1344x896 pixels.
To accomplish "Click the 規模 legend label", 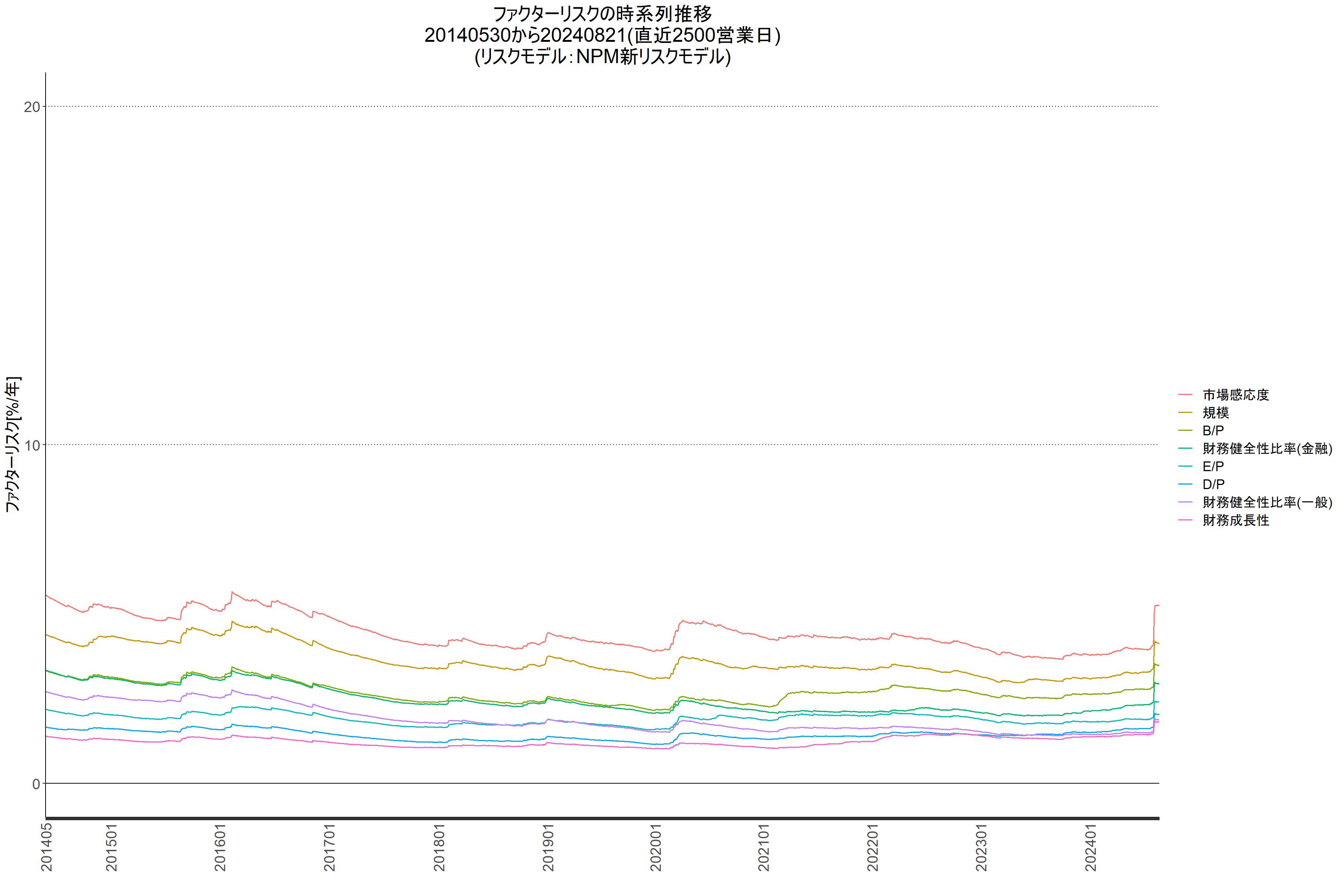I will (1216, 413).
